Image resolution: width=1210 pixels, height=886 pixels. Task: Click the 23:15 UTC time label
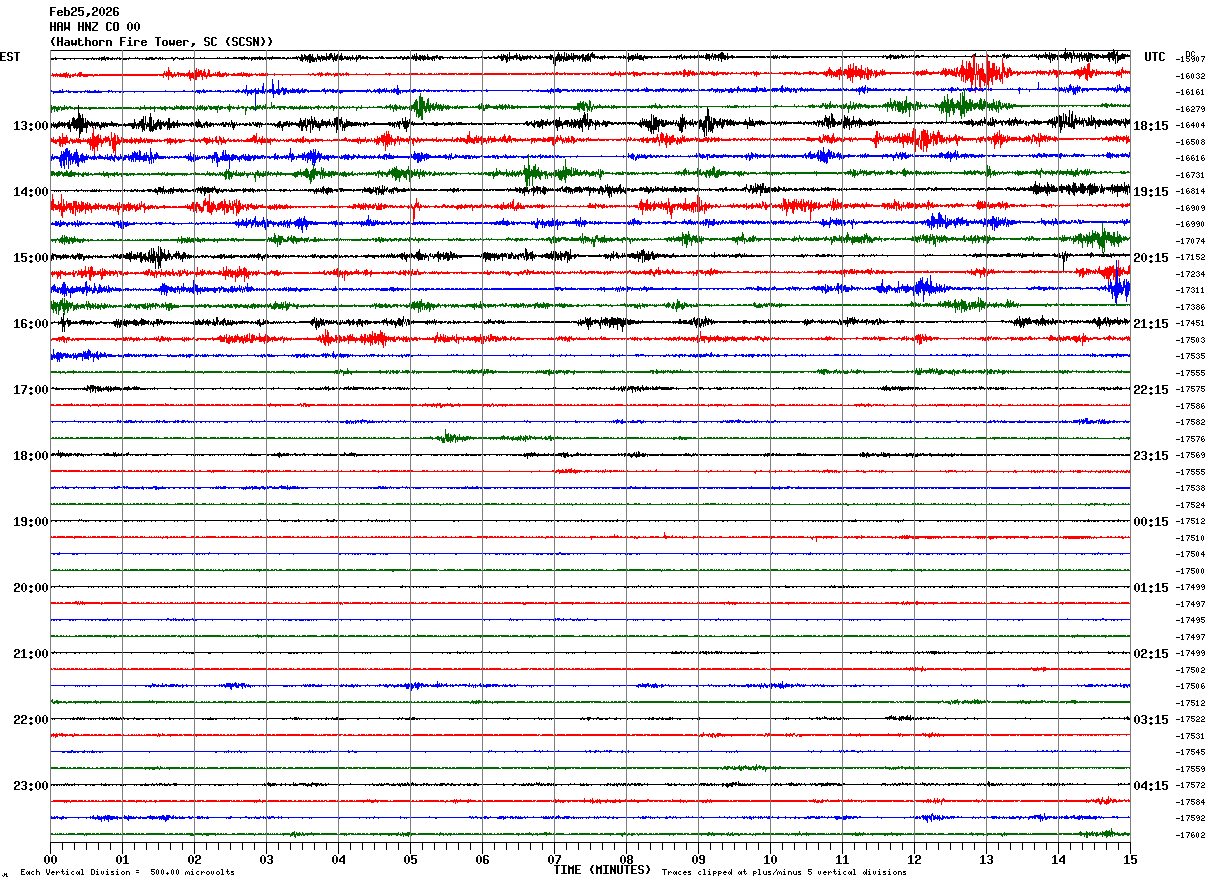tap(1151, 456)
